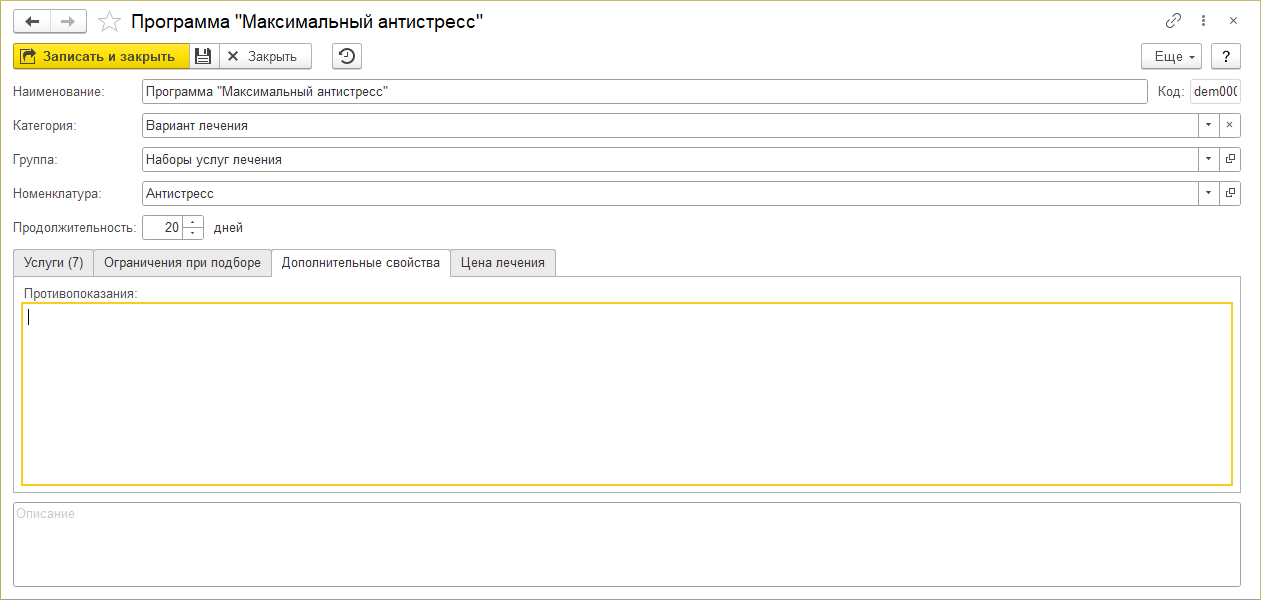The image size is (1261, 600).
Task: Open the Еще dropdown menu
Action: point(1171,56)
